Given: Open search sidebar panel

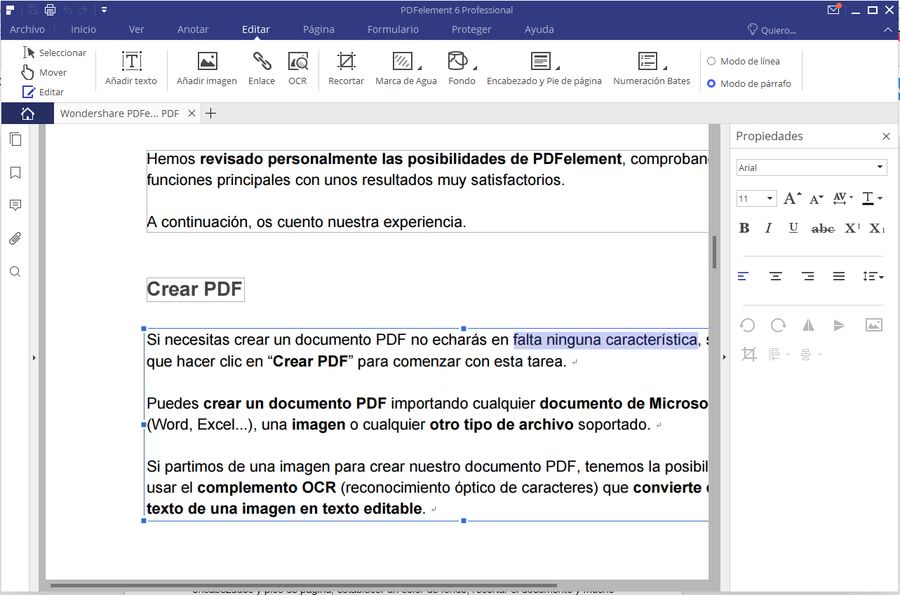Looking at the screenshot, I should click(x=15, y=271).
